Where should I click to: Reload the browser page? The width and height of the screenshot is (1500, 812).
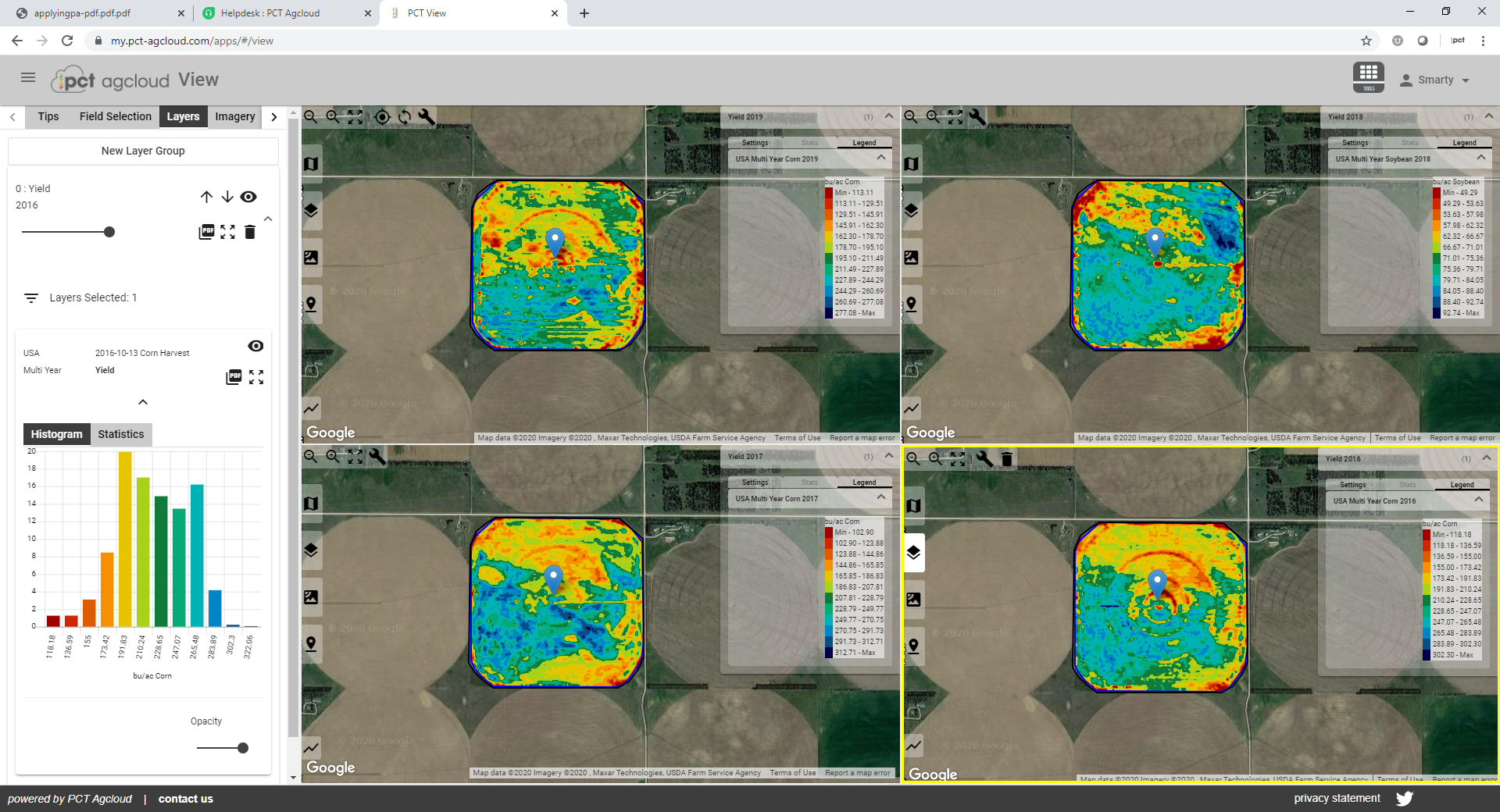click(67, 41)
